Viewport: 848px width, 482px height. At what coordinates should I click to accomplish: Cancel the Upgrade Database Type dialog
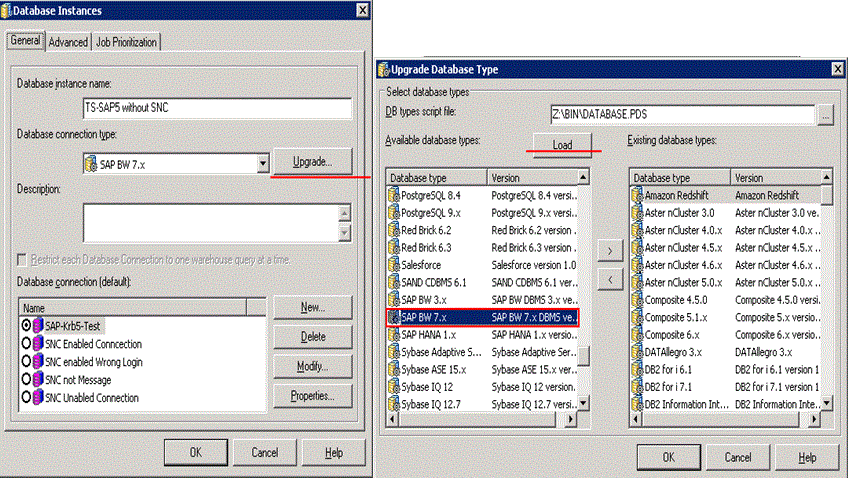pyautogui.click(x=738, y=457)
